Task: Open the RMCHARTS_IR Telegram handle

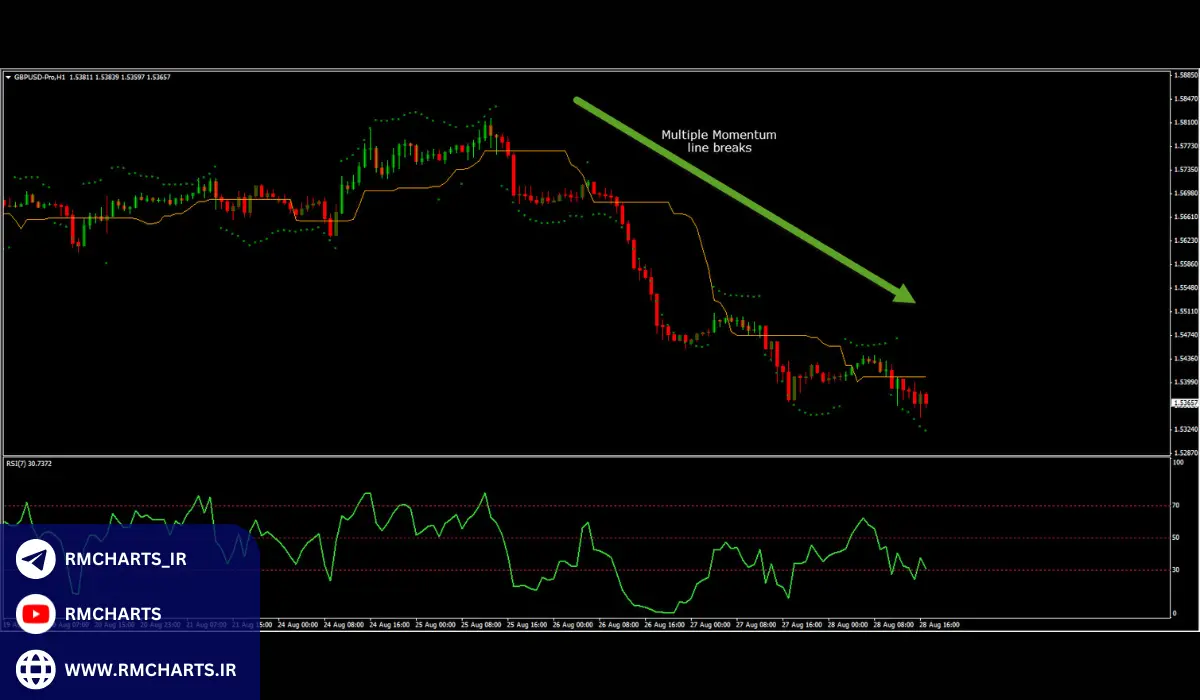Action: coord(125,559)
